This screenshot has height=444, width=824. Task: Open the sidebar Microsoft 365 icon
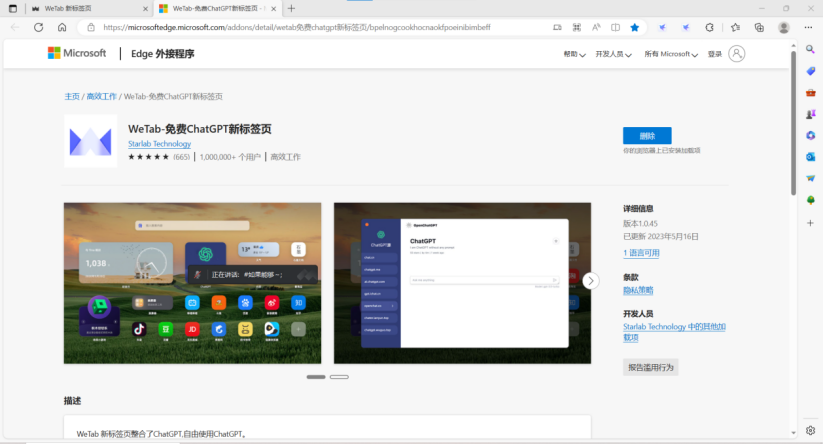tap(810, 136)
